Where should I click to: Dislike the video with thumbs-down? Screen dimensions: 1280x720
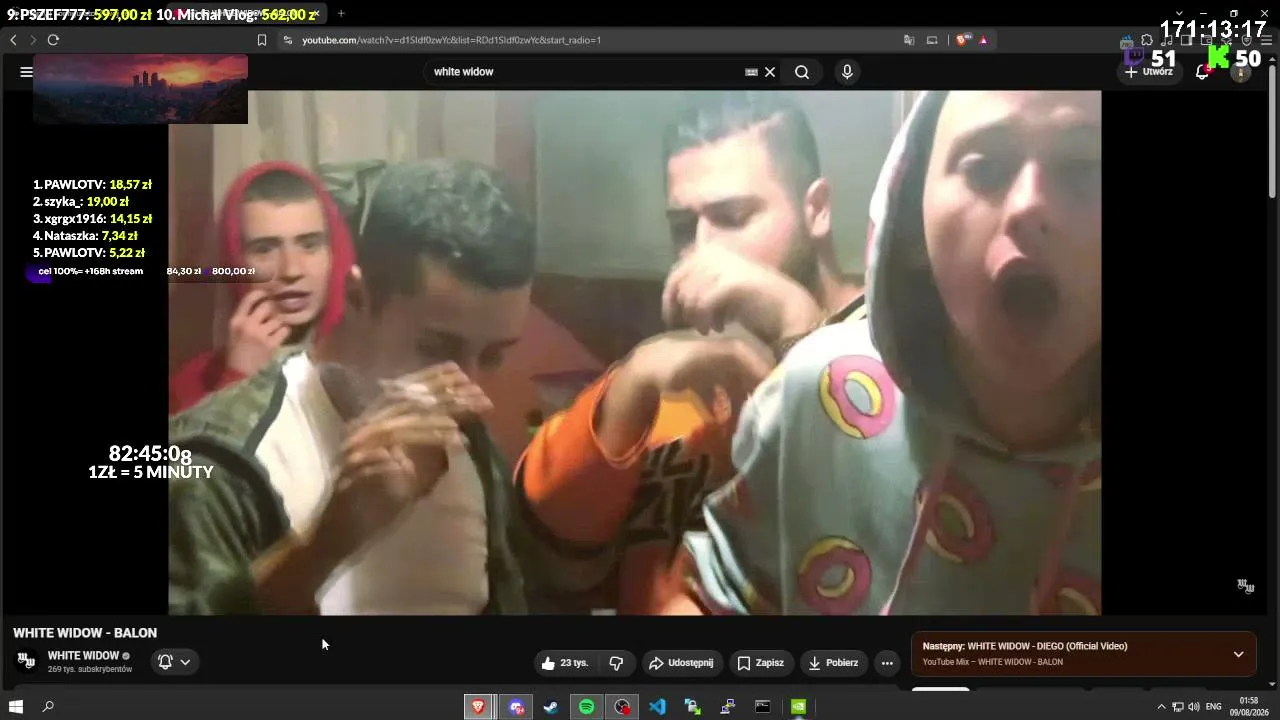click(616, 663)
